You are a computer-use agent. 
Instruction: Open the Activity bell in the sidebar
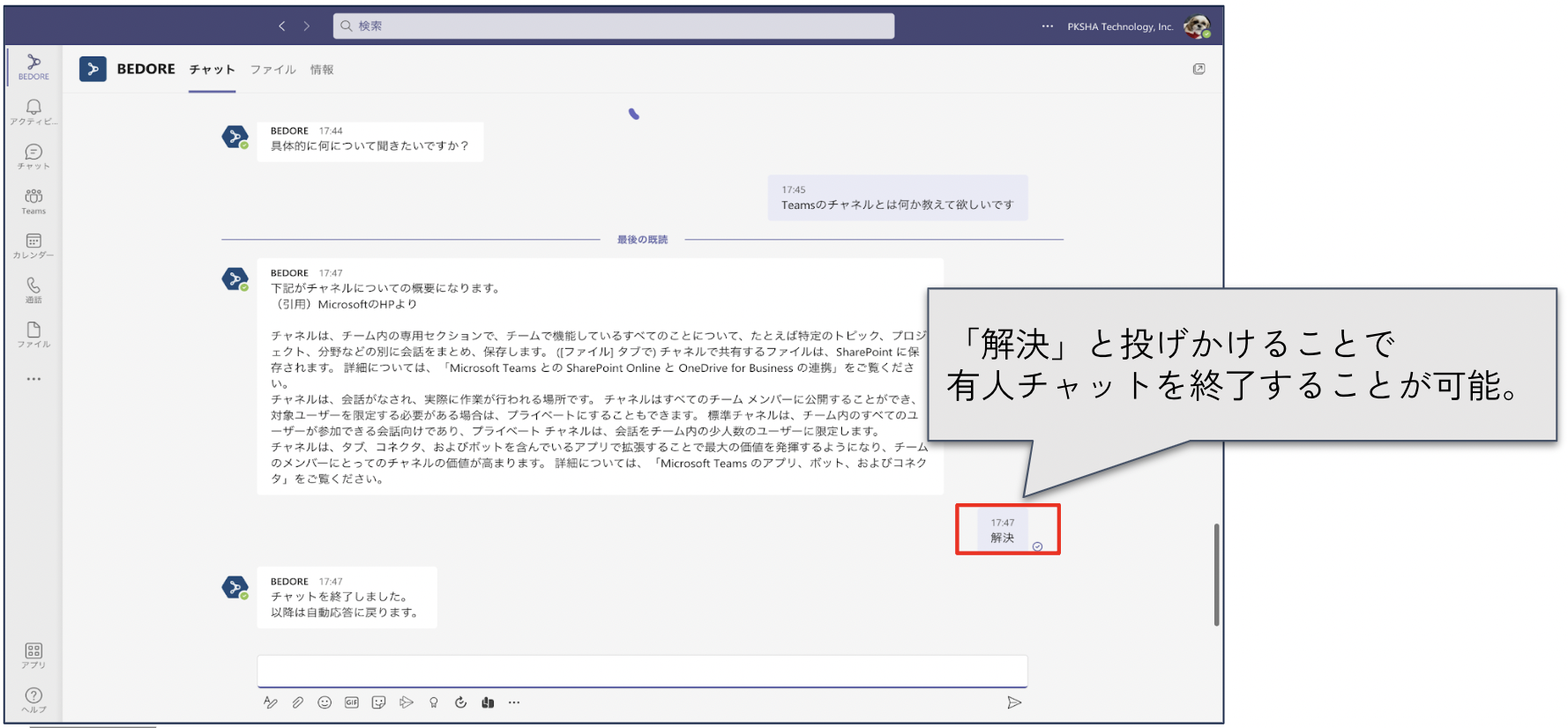point(34,111)
